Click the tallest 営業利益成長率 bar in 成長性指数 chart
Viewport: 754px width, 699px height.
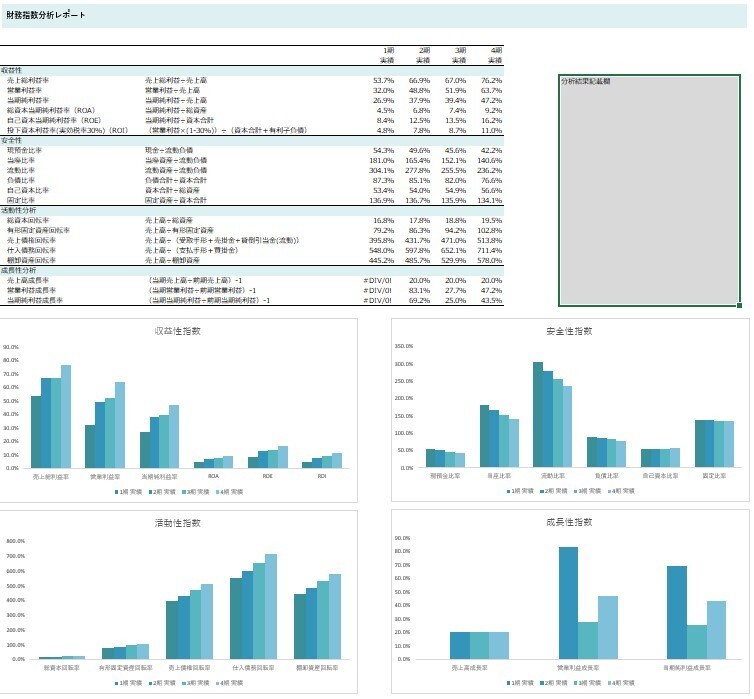(568, 603)
